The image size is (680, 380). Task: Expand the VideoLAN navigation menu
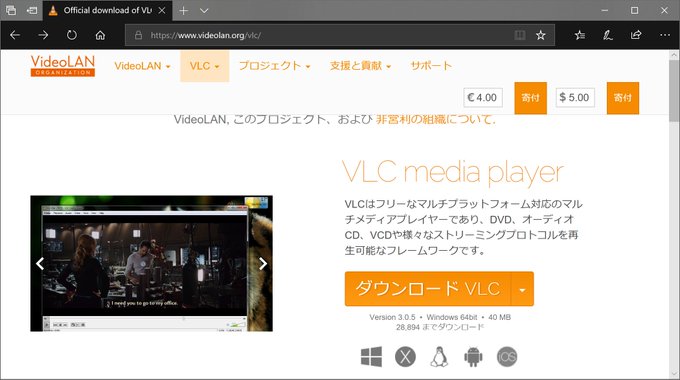(142, 66)
